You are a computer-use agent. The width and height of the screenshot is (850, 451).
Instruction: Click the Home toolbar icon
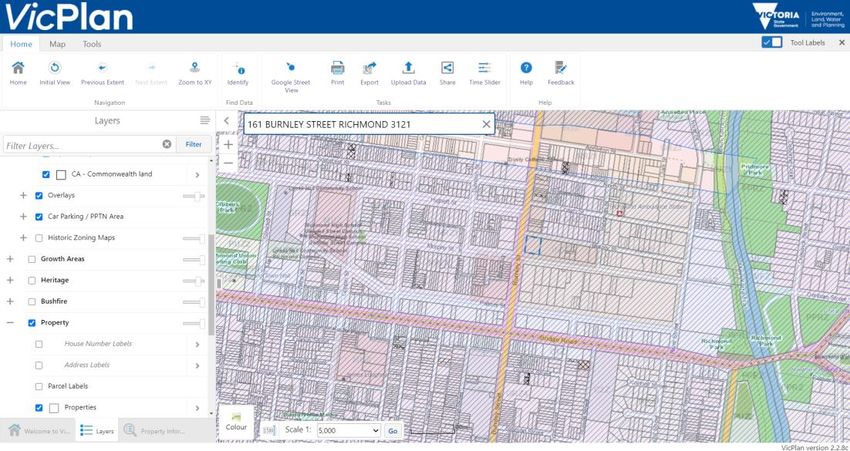coord(18,68)
